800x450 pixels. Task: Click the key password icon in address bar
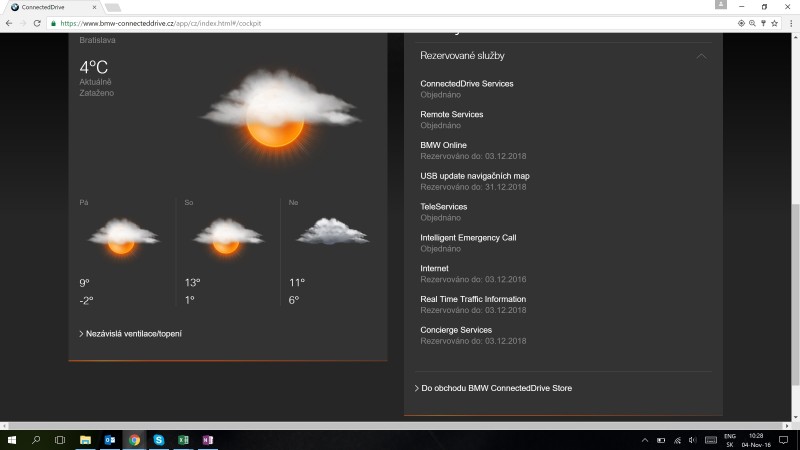763,23
